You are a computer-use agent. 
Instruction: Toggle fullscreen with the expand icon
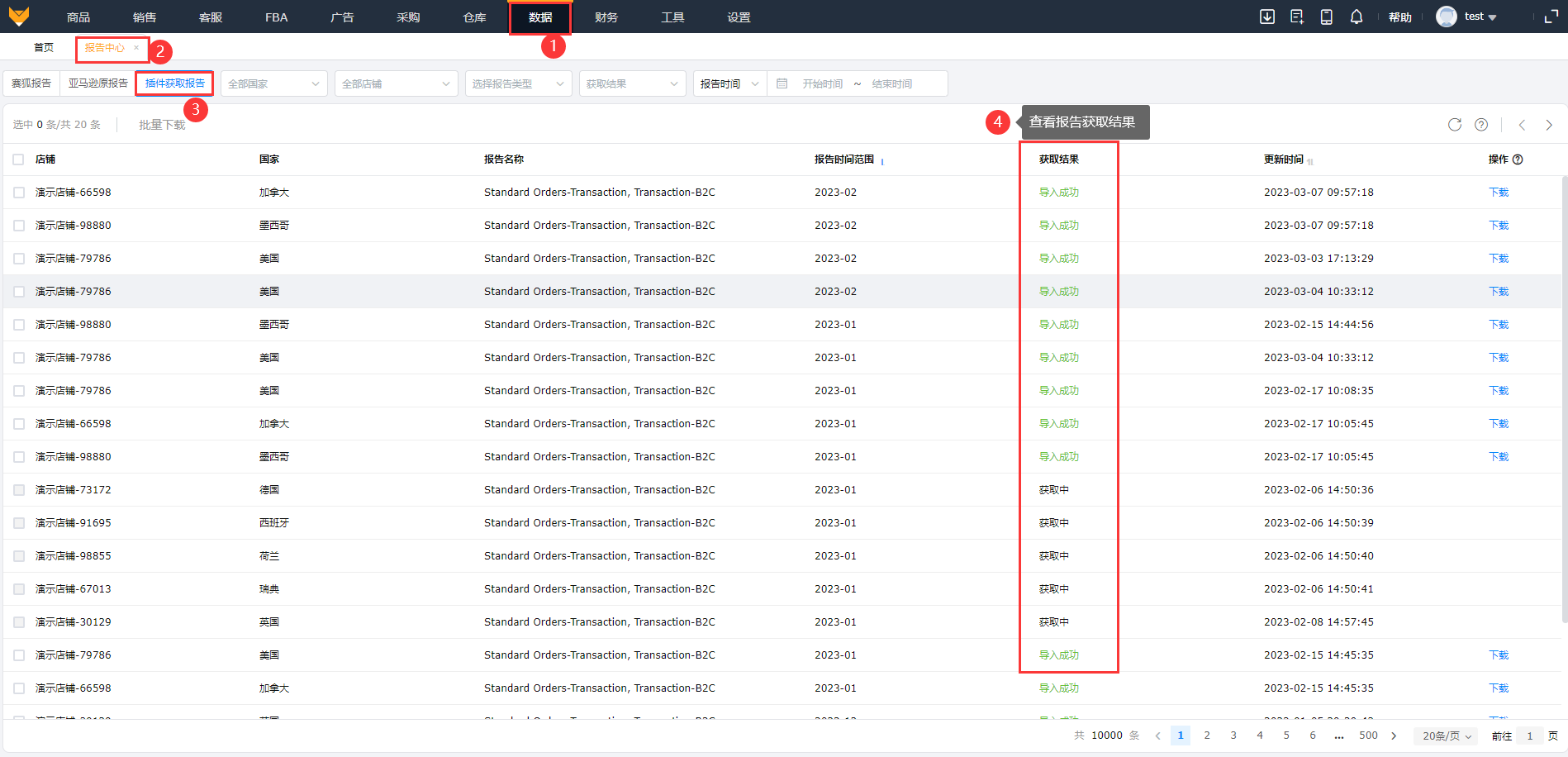point(1551,17)
